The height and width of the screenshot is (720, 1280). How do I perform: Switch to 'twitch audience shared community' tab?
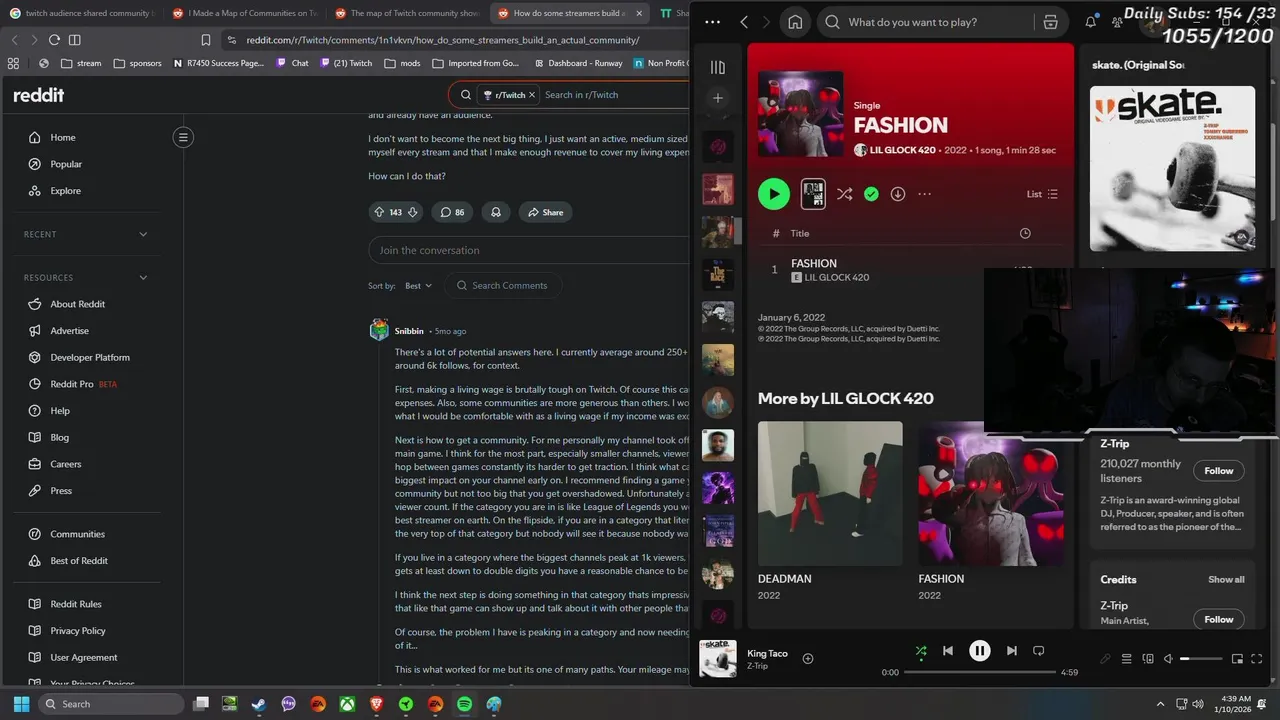click(82, 13)
